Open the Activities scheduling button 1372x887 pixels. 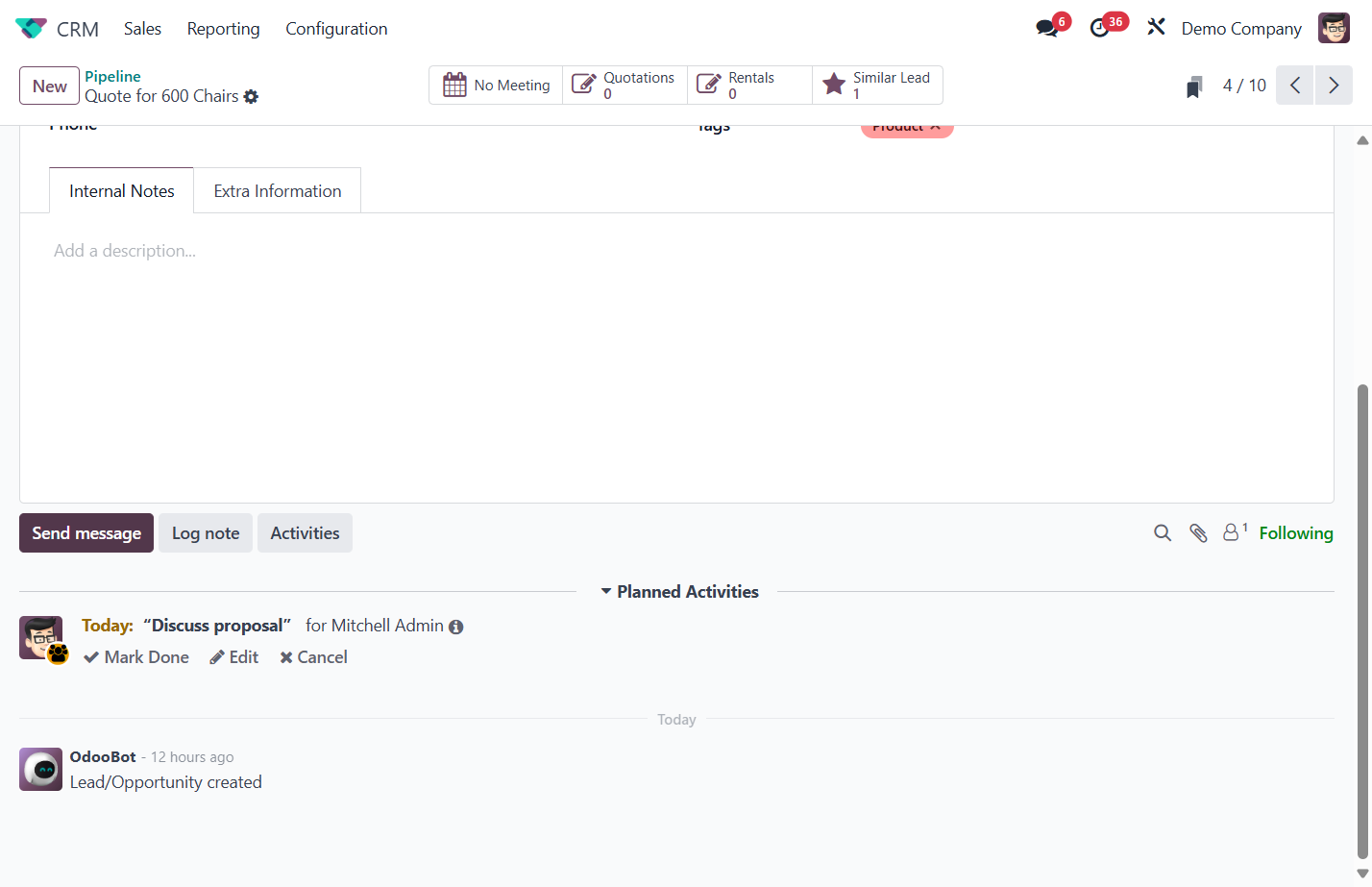click(305, 533)
